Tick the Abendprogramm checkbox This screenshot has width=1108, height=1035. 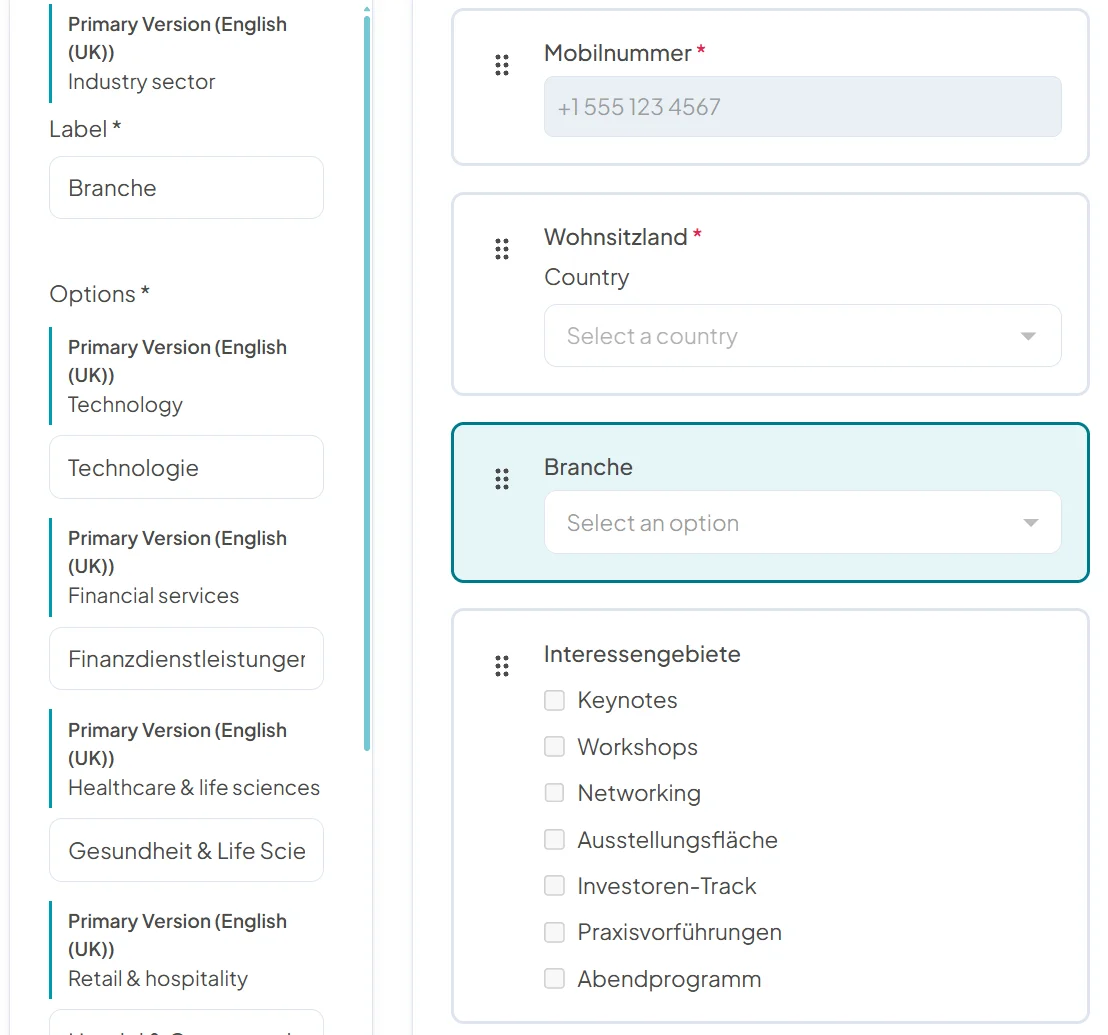(x=554, y=978)
